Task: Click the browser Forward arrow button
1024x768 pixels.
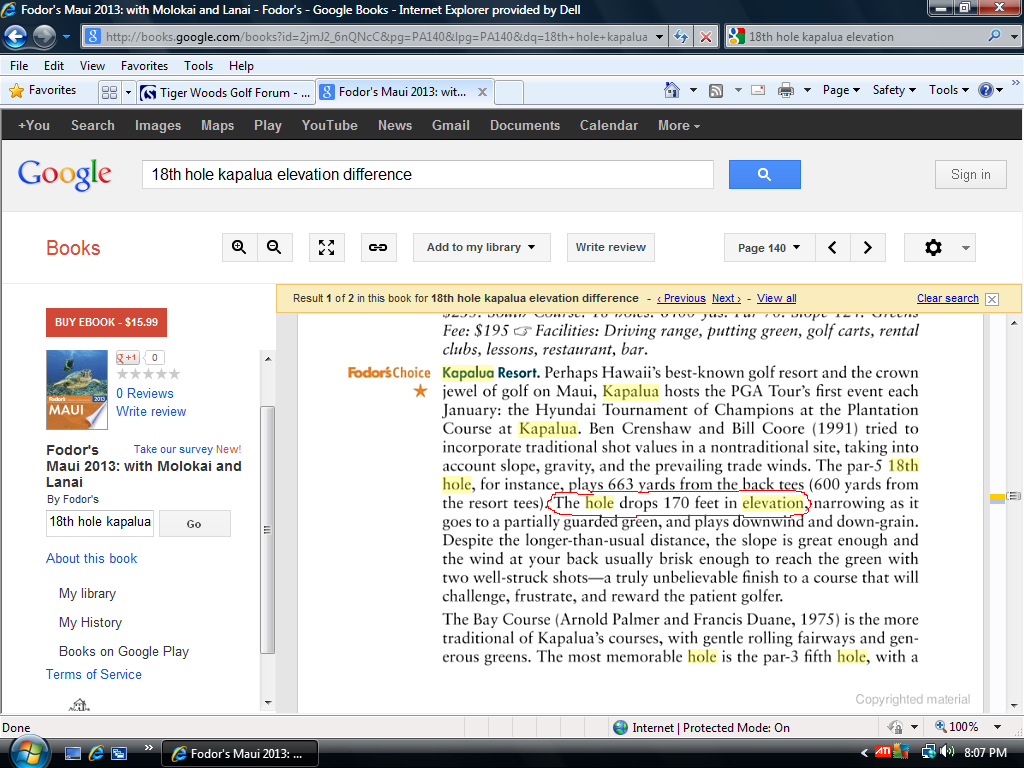Action: coord(44,37)
